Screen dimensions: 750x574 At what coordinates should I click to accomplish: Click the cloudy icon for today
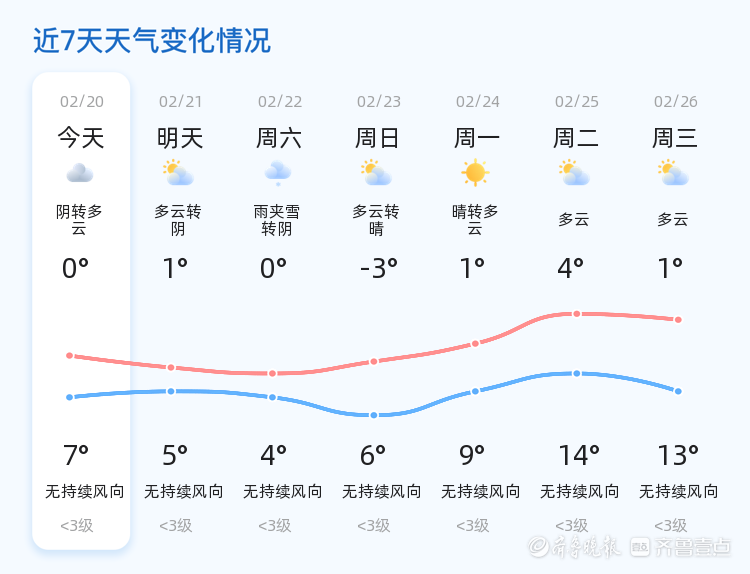click(80, 173)
